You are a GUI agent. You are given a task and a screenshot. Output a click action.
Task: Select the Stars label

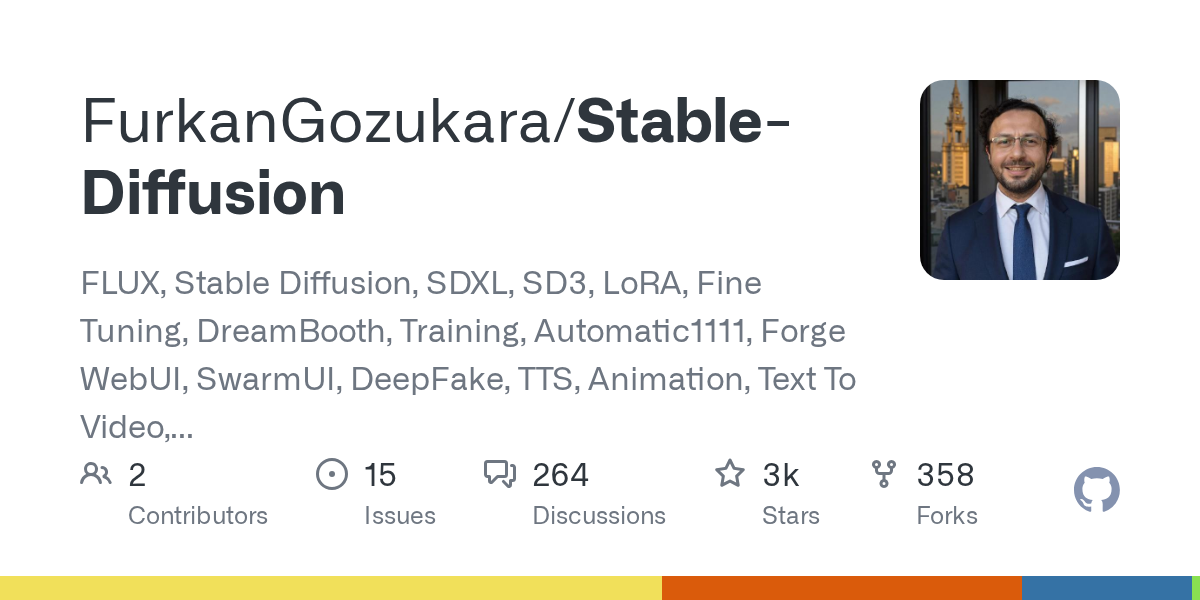click(x=791, y=516)
